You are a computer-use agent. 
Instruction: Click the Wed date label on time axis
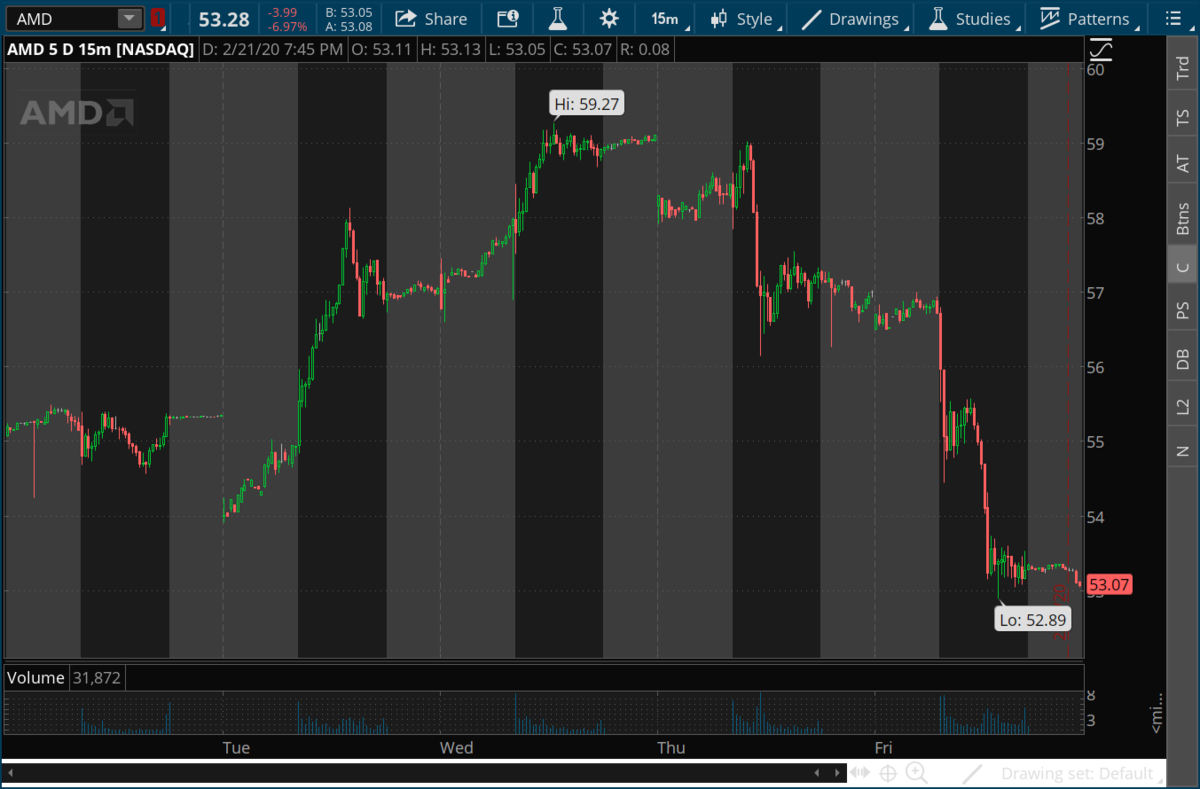click(x=457, y=747)
